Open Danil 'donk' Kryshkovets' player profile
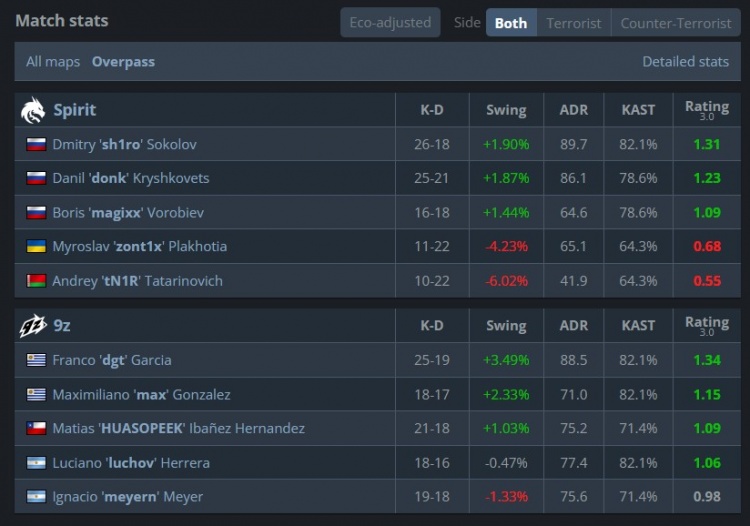750x526 pixels. 131,178
